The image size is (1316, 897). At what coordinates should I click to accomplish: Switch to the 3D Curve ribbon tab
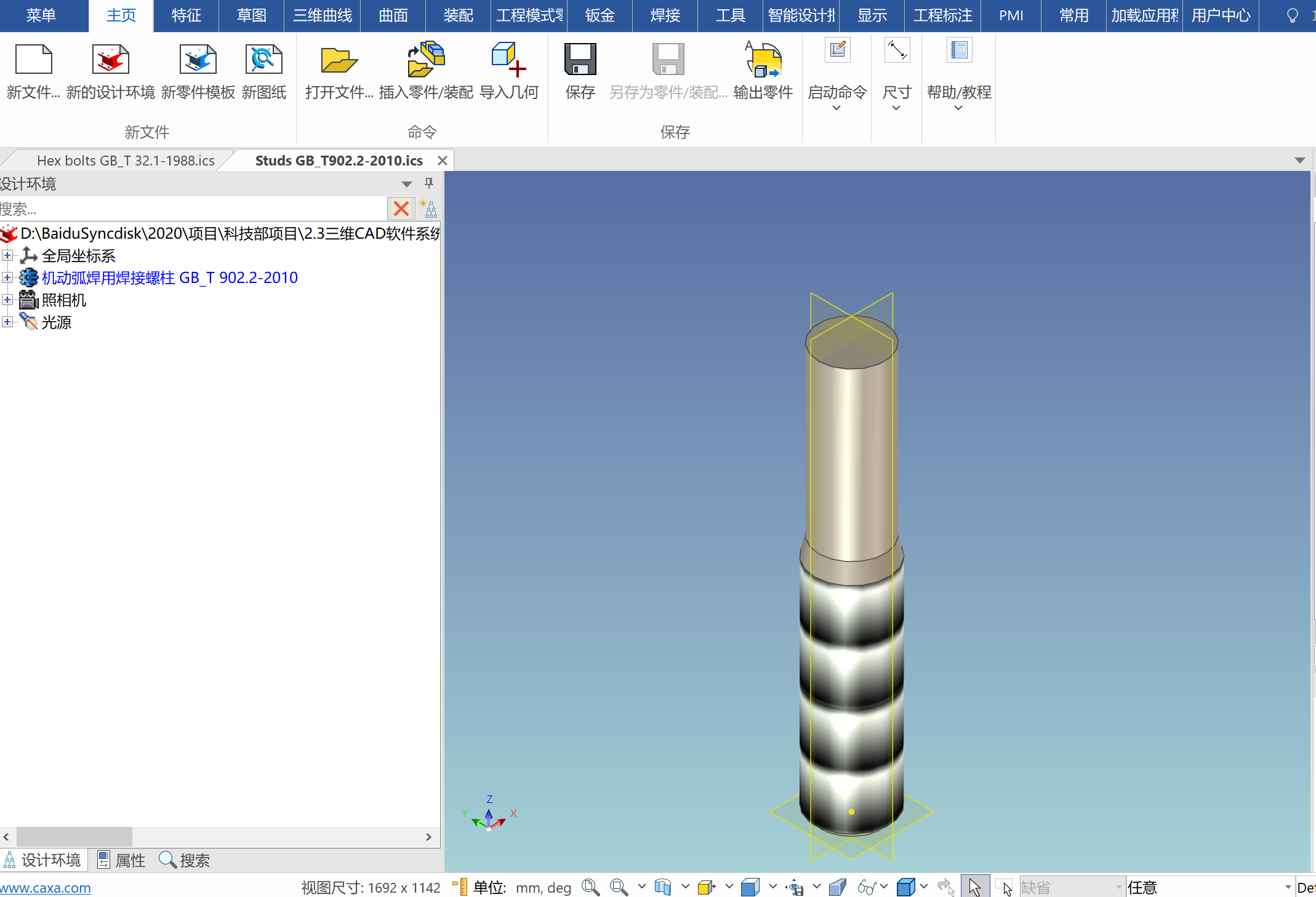coord(323,15)
